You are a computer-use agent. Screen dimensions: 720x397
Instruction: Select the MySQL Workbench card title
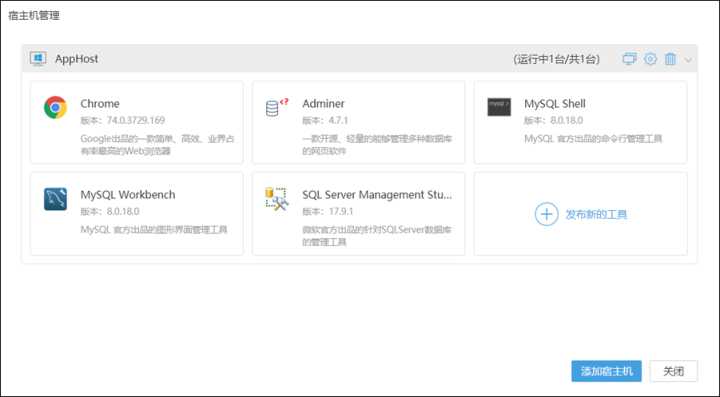coord(128,195)
